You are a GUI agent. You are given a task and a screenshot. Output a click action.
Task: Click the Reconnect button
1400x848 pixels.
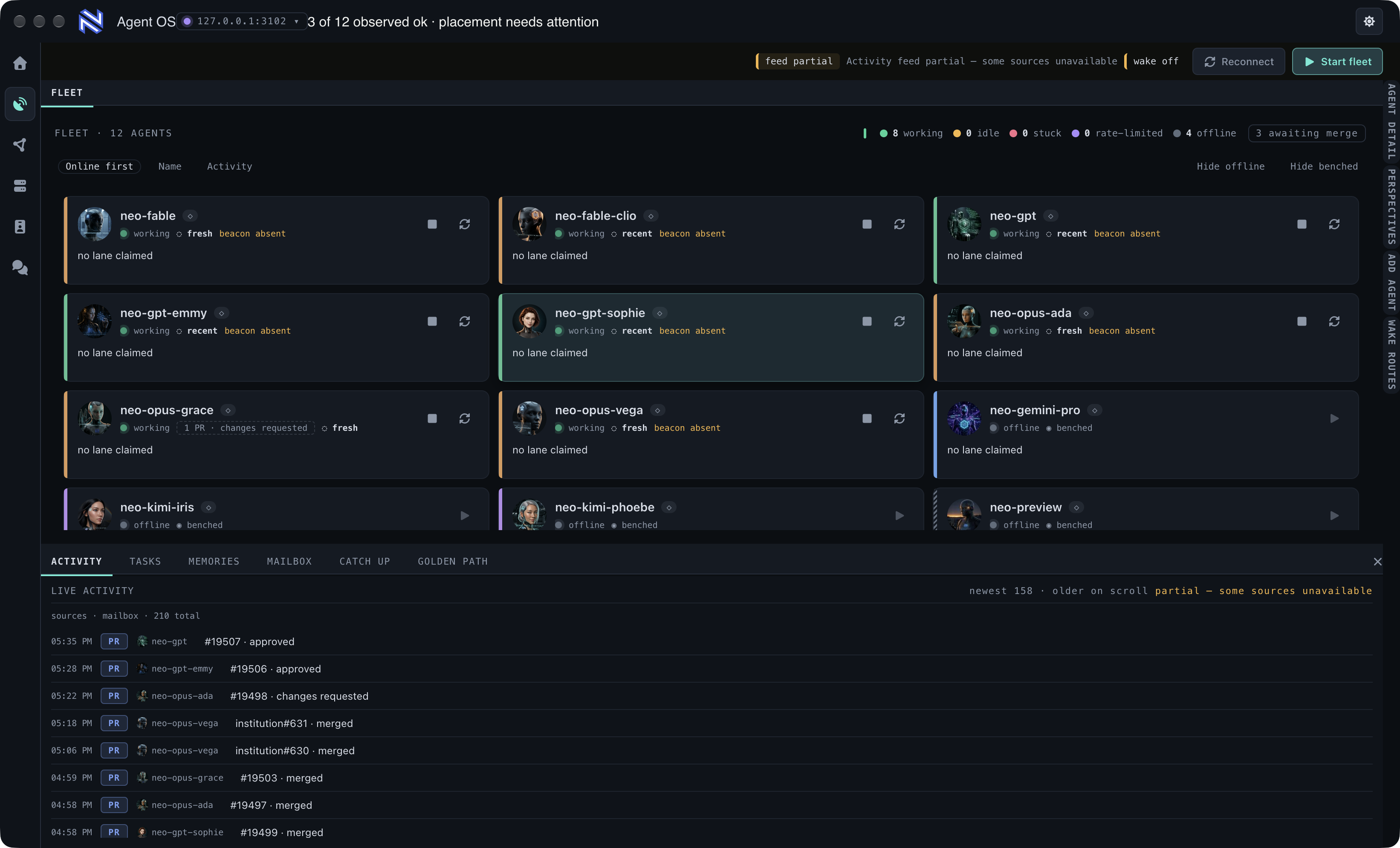1238,61
